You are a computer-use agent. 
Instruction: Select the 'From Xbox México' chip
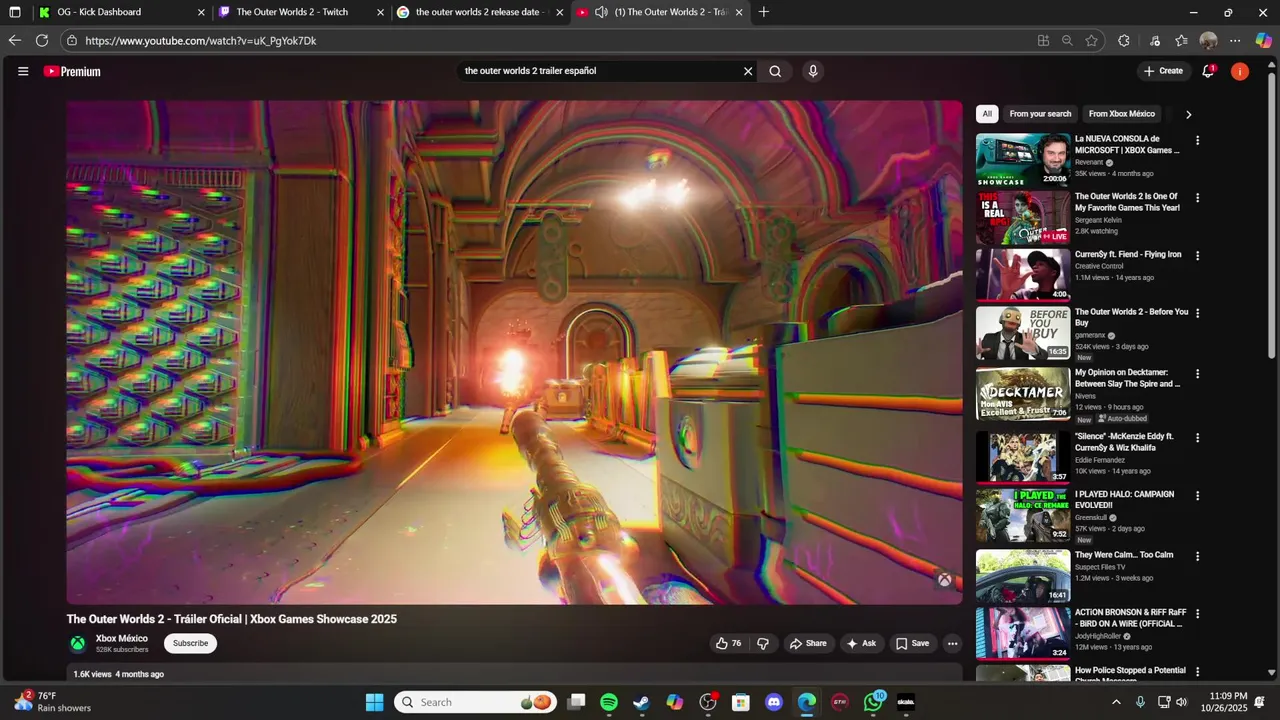(1122, 114)
